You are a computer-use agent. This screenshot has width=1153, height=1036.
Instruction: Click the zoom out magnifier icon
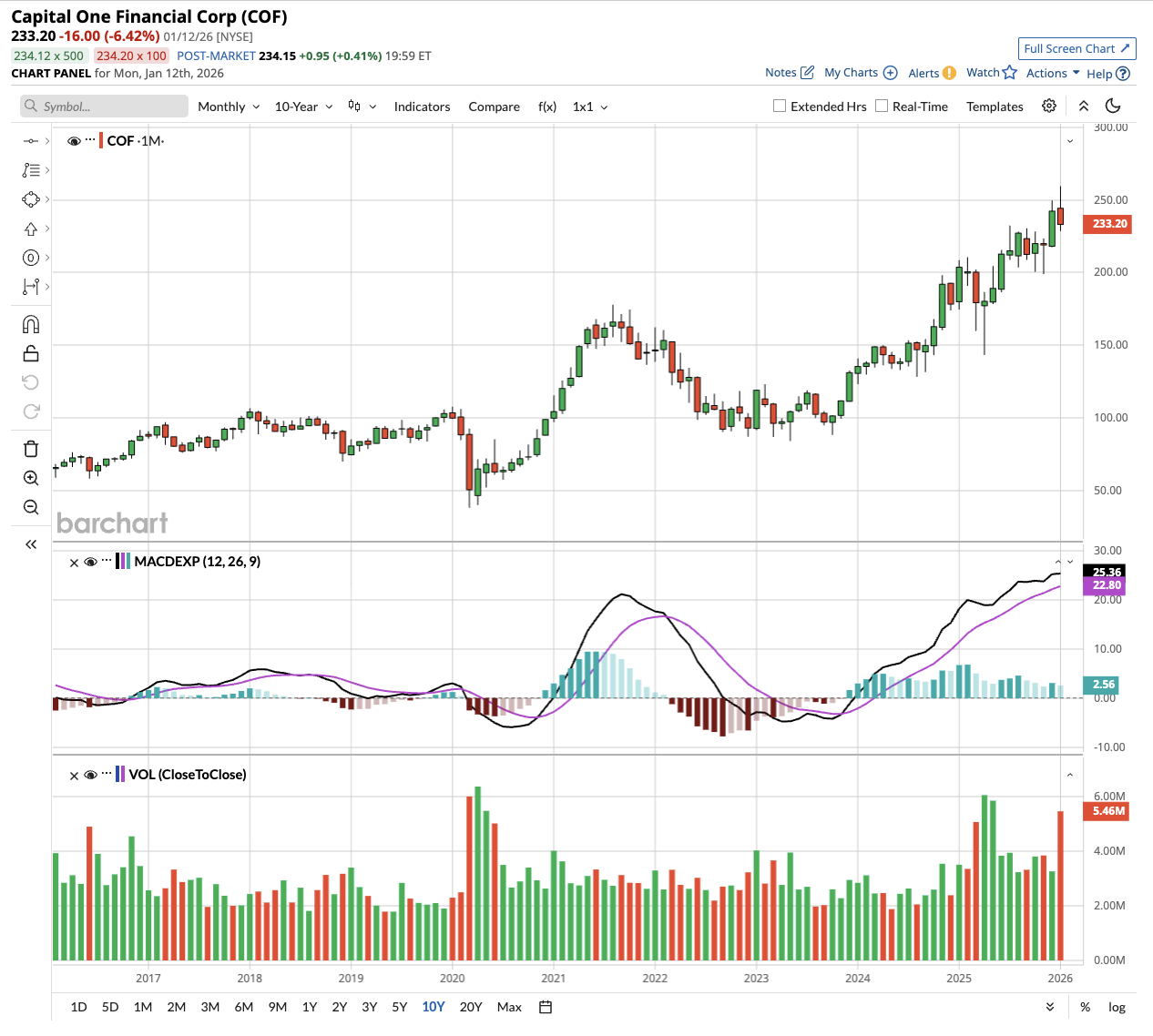31,507
